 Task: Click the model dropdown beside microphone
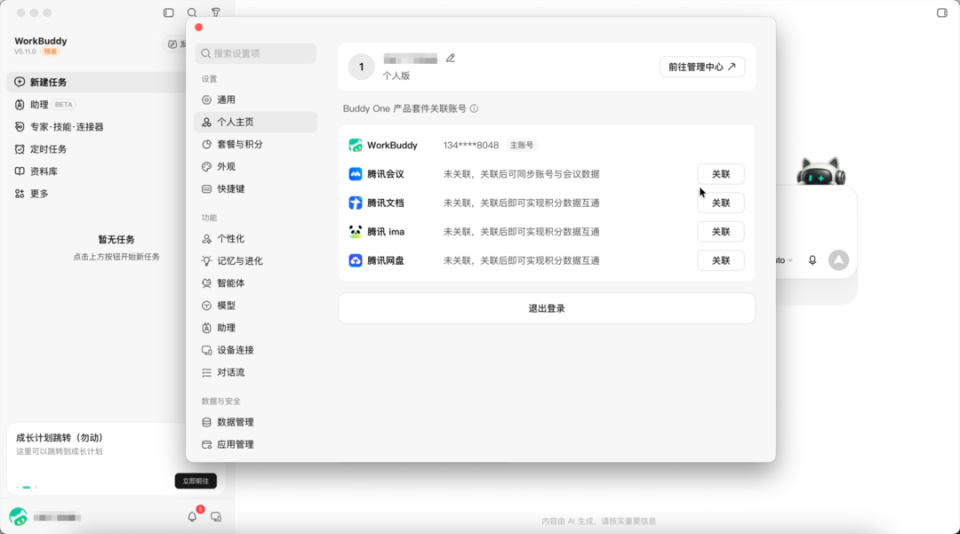[x=784, y=260]
